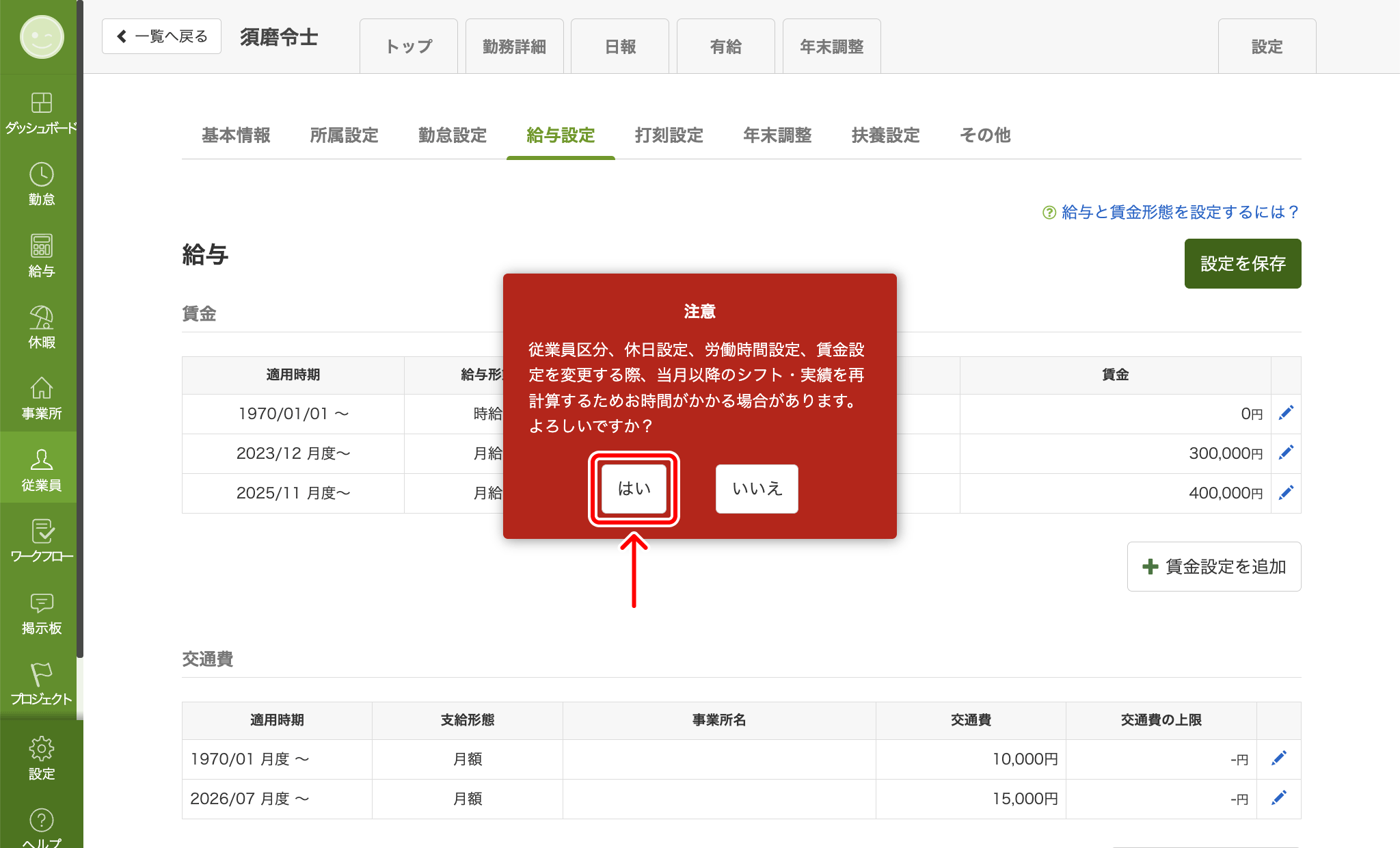Click the 0円 wage value

[x=1252, y=414]
